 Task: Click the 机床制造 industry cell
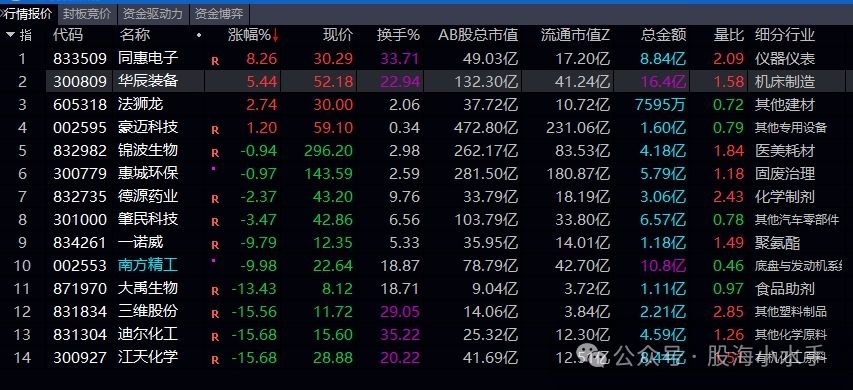pyautogui.click(x=785, y=82)
